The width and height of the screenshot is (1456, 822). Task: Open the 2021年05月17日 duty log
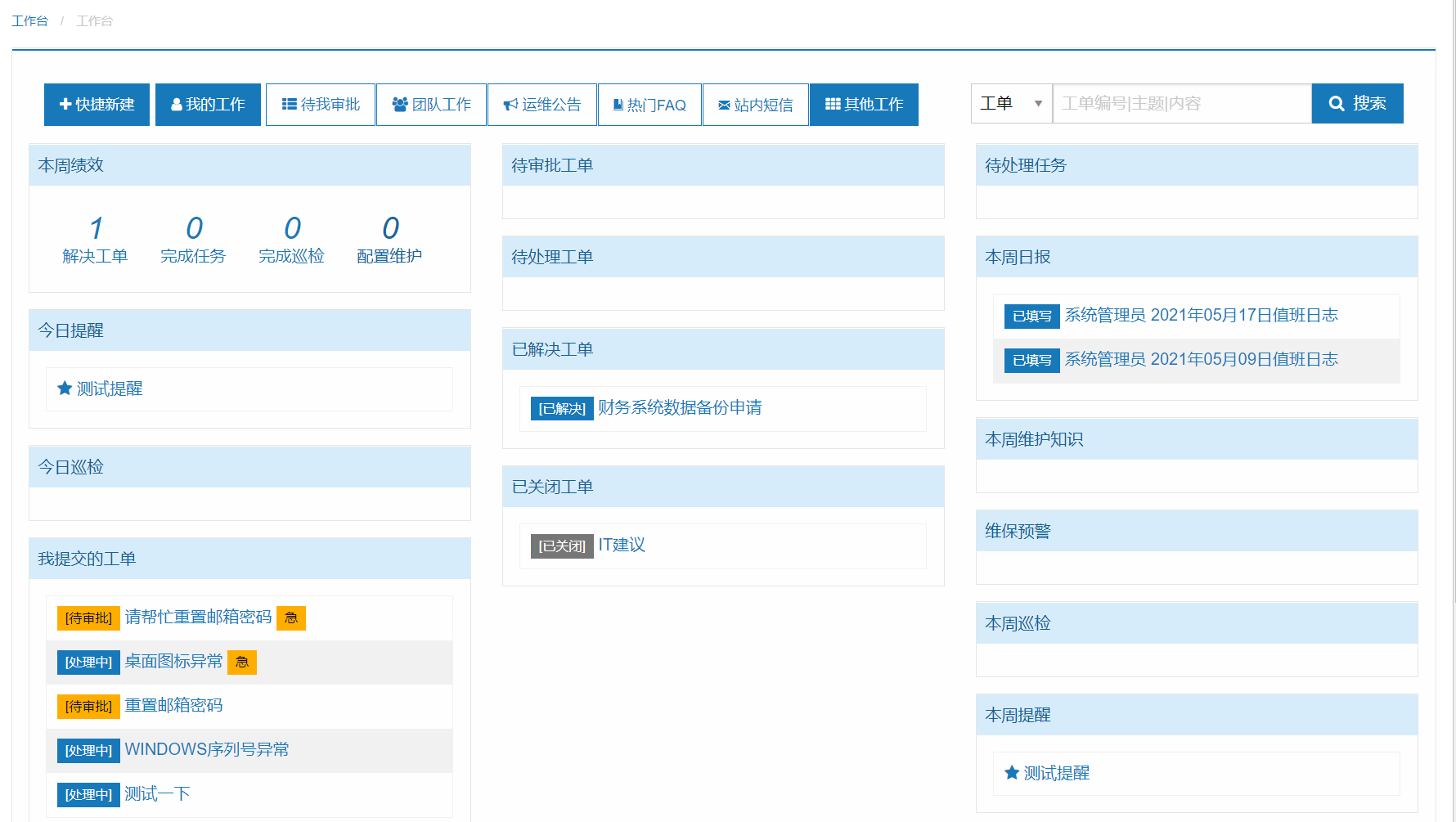click(x=1201, y=315)
